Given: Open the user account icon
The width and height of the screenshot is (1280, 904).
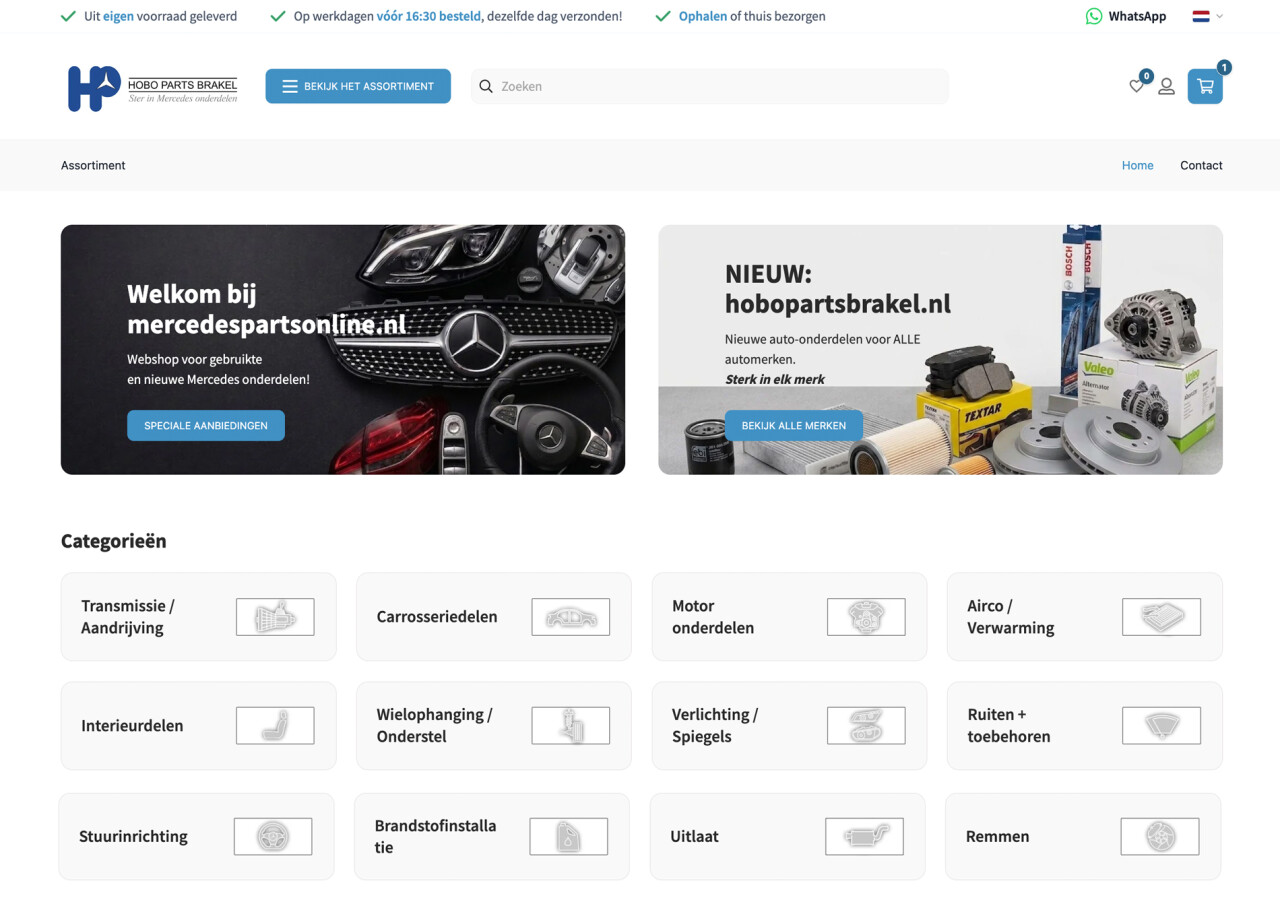Looking at the screenshot, I should point(1166,87).
